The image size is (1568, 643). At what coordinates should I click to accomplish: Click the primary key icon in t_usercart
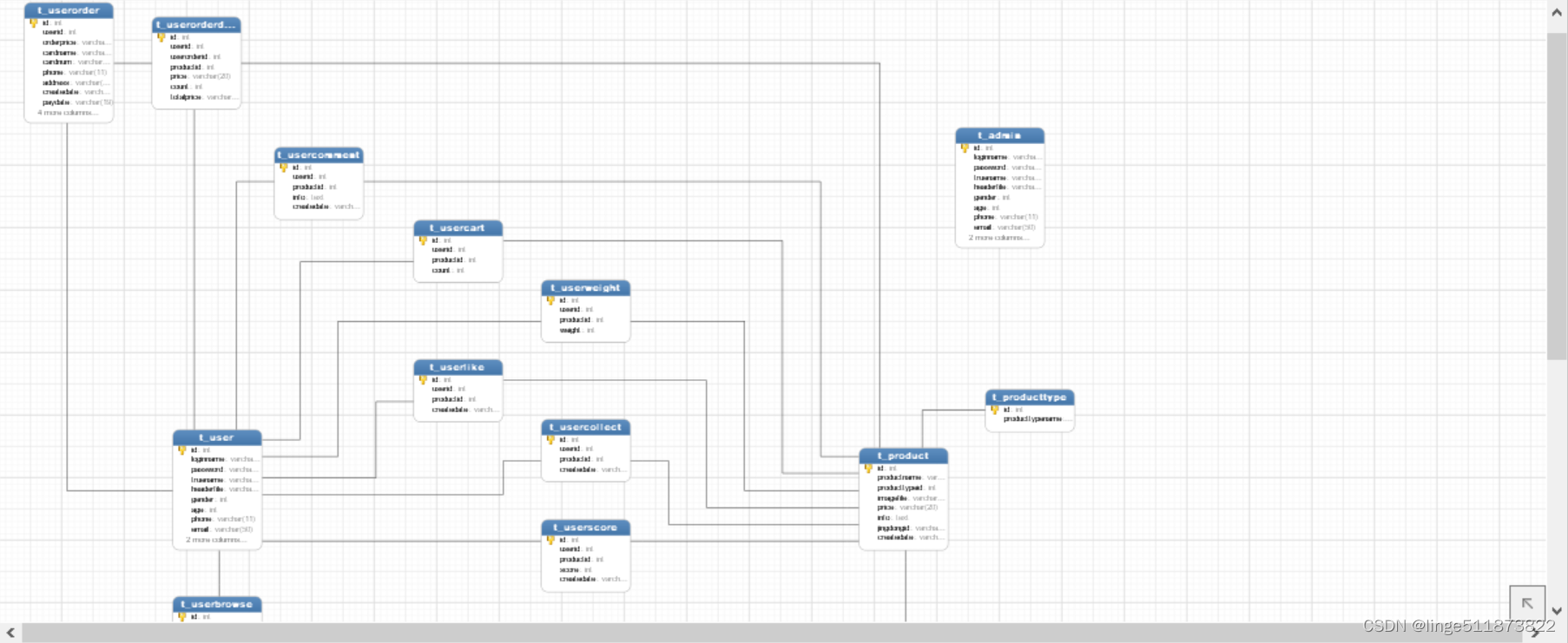[423, 240]
